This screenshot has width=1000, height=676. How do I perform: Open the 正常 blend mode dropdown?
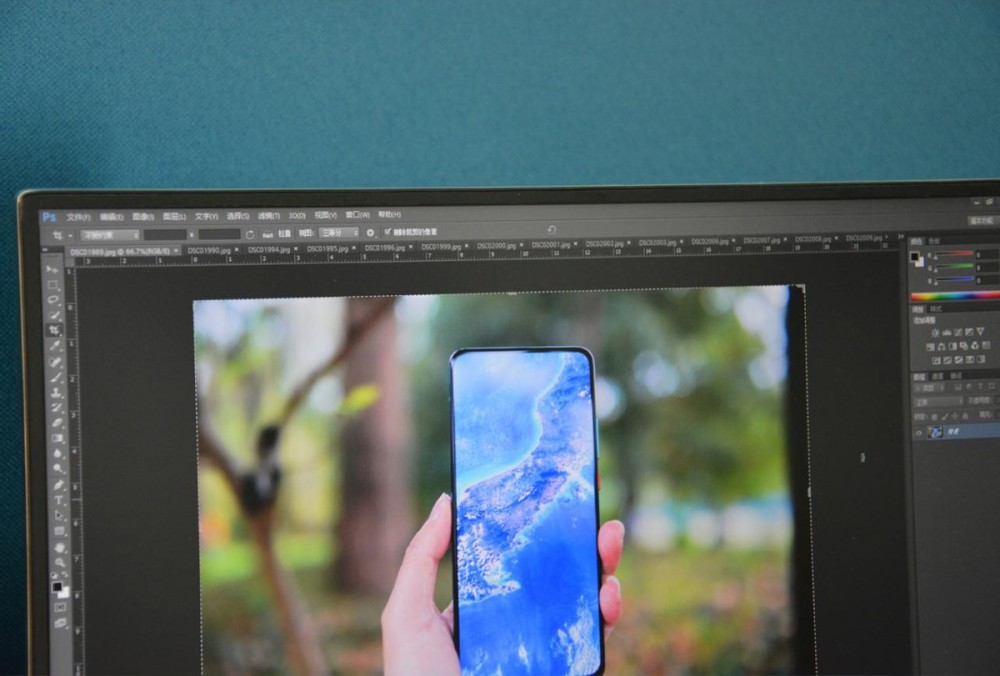click(938, 402)
